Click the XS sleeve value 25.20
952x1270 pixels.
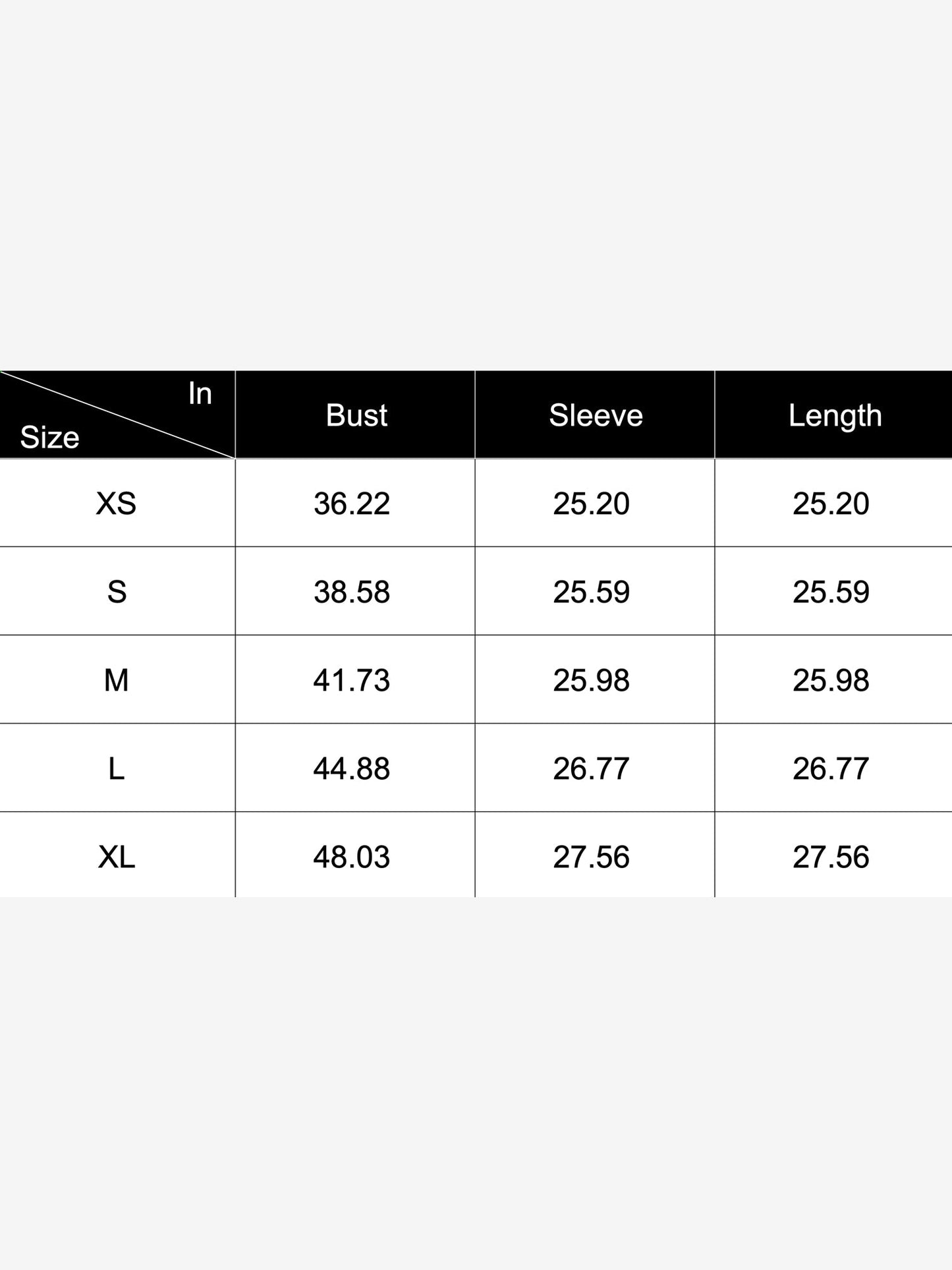click(591, 504)
